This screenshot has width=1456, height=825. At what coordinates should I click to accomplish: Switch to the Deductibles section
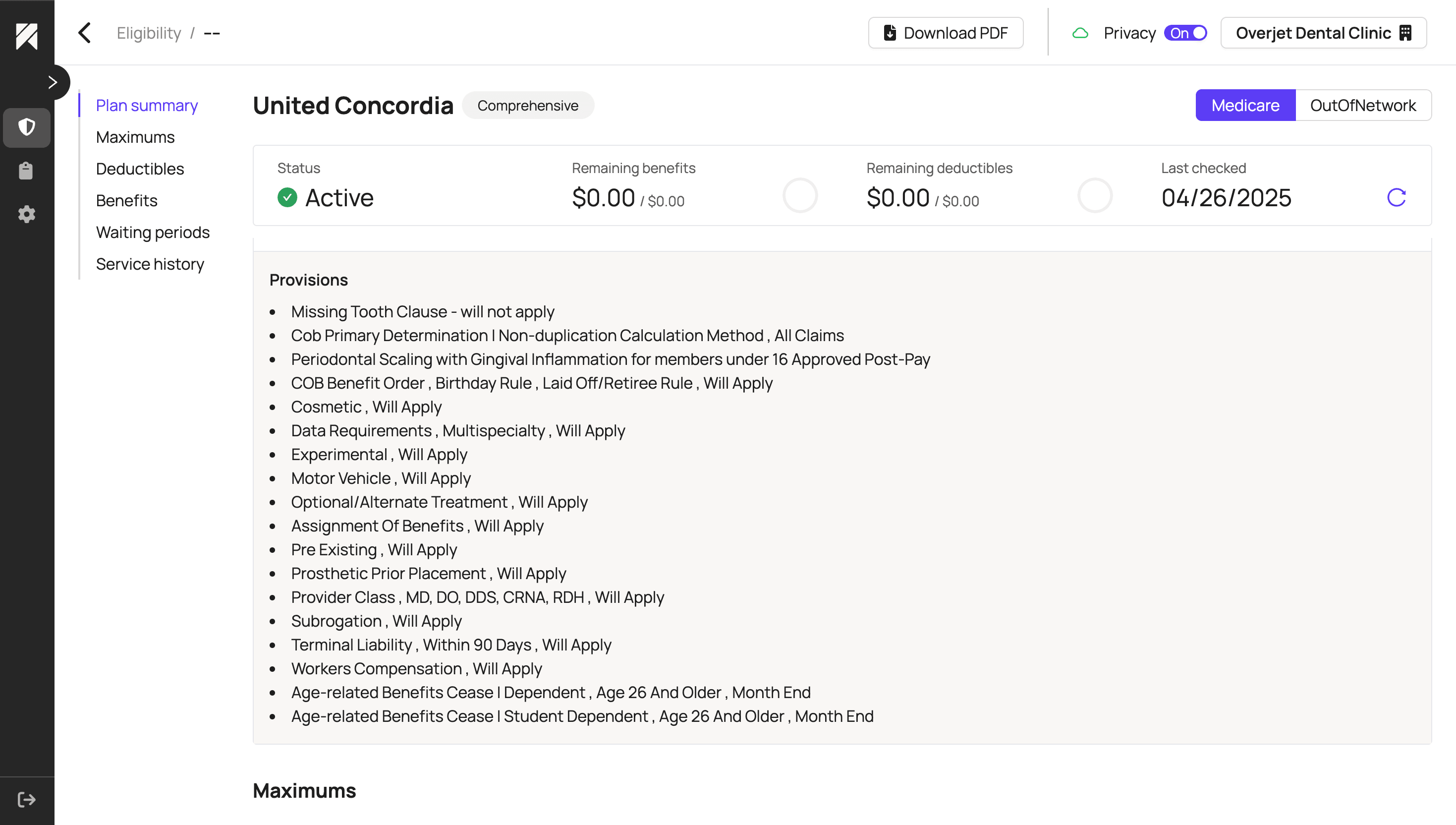140,168
